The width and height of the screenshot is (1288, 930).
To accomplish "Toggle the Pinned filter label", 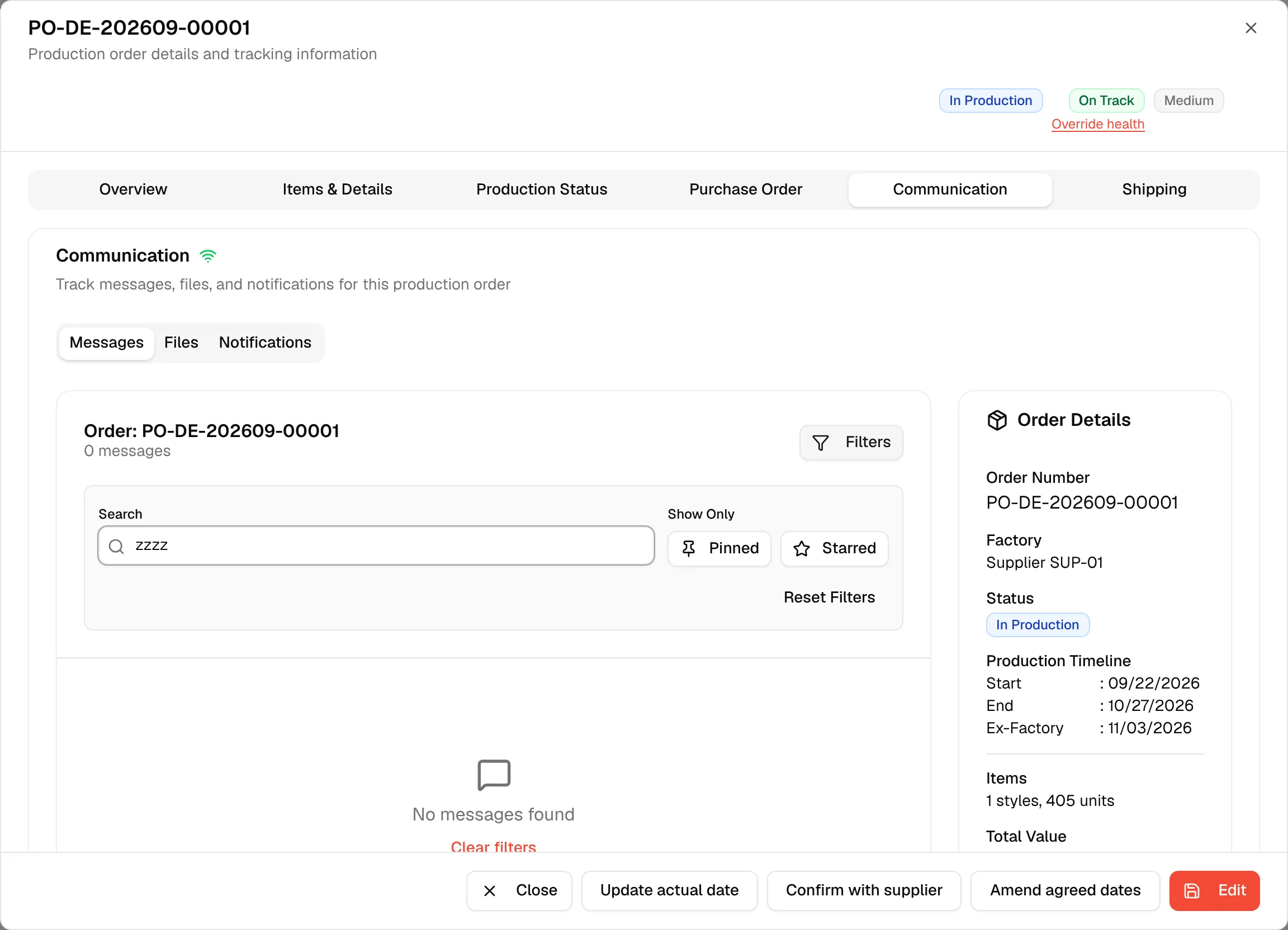I will pyautogui.click(x=734, y=548).
